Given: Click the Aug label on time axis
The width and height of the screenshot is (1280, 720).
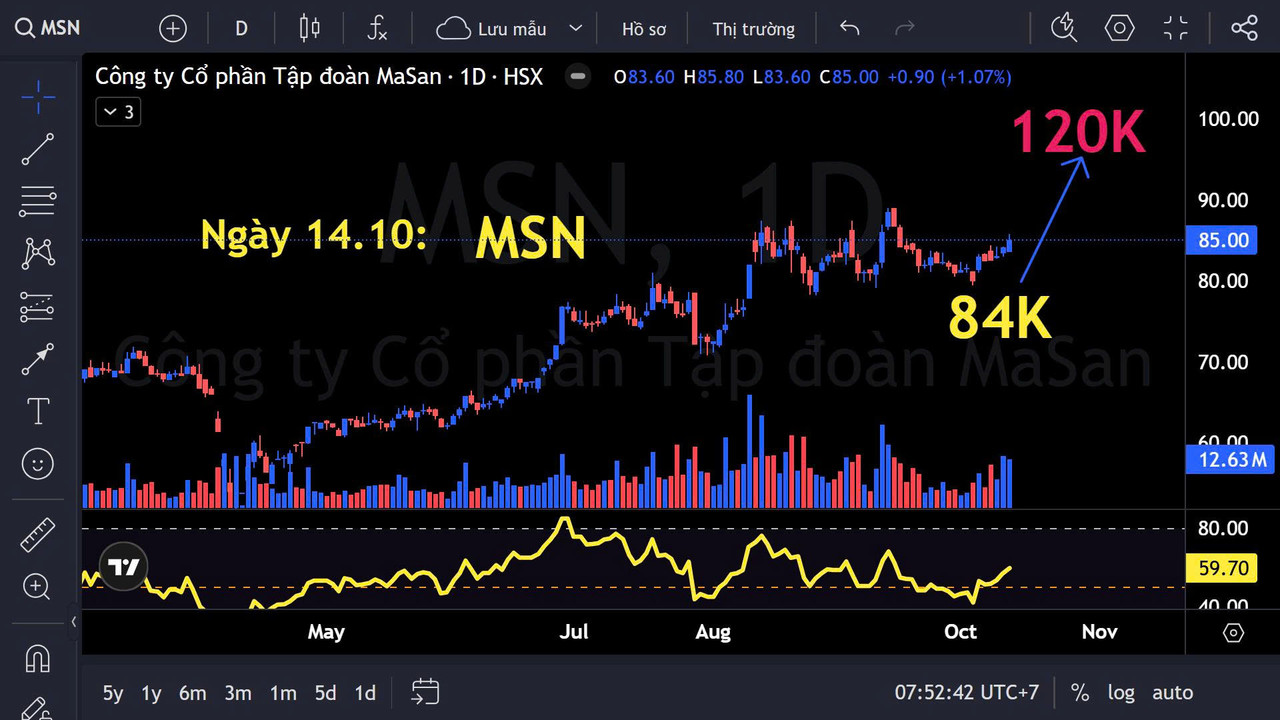Looking at the screenshot, I should pyautogui.click(x=713, y=632).
